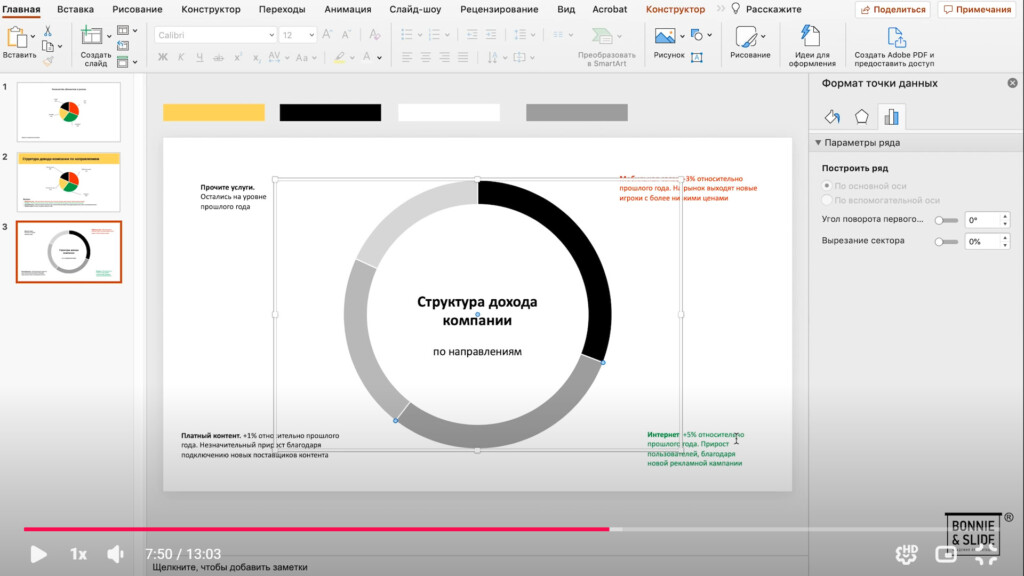Click the Вырезание сектора 0% value field
The height and width of the screenshot is (576, 1024).
(x=982, y=242)
